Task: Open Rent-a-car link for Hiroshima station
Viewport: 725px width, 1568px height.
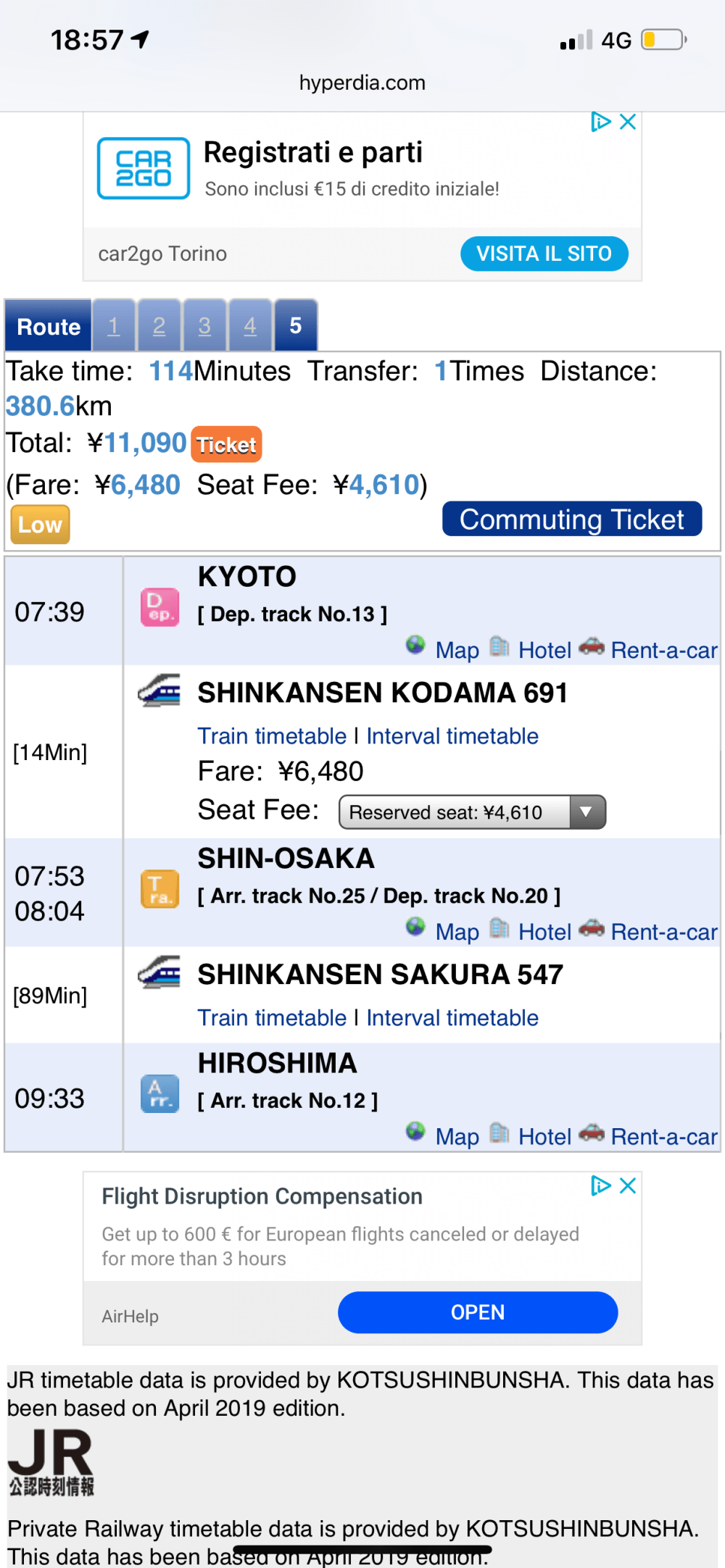Action: click(663, 1136)
